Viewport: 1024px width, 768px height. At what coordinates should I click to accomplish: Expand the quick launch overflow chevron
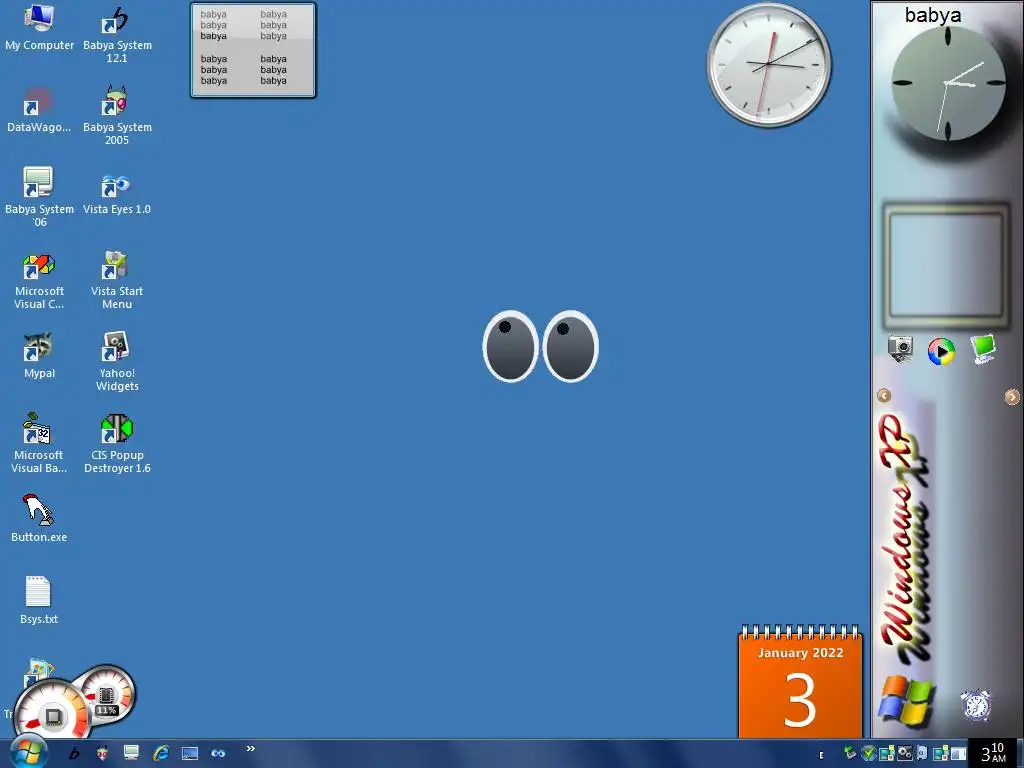[250, 748]
